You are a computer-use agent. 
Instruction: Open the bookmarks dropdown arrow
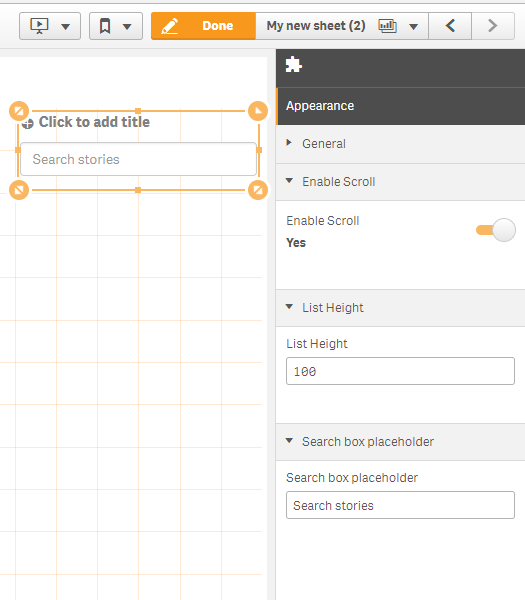pyautogui.click(x=127, y=26)
